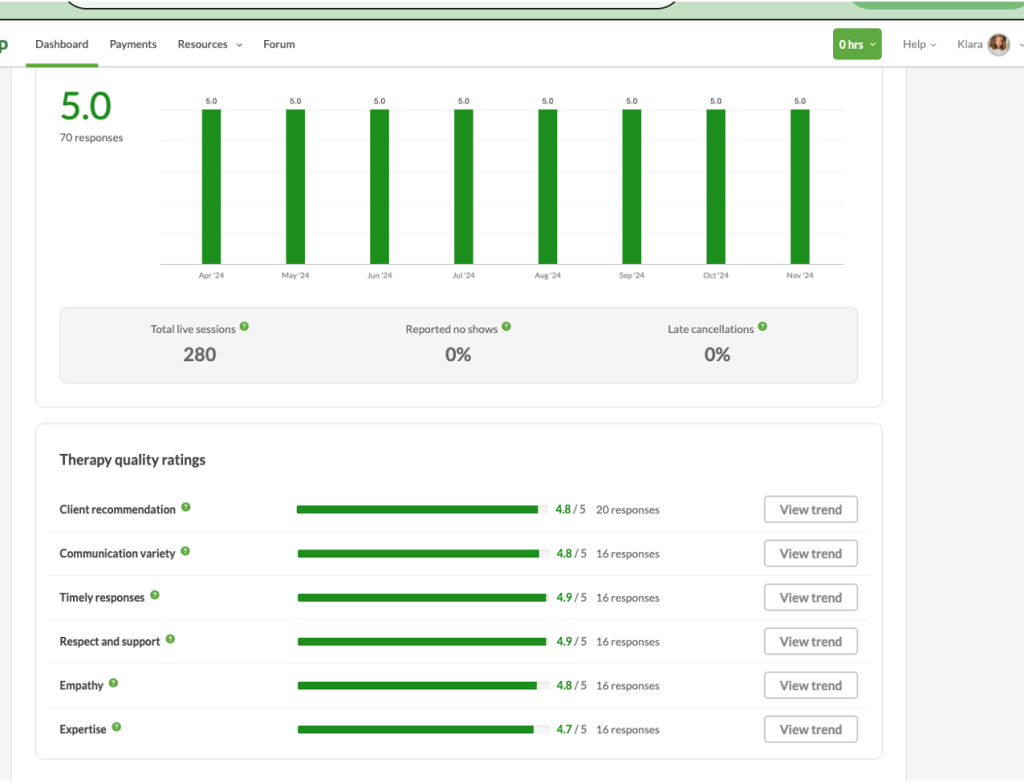This screenshot has height=783, width=1024.
Task: Click help icon beside Late cancellations
Action: coord(763,327)
